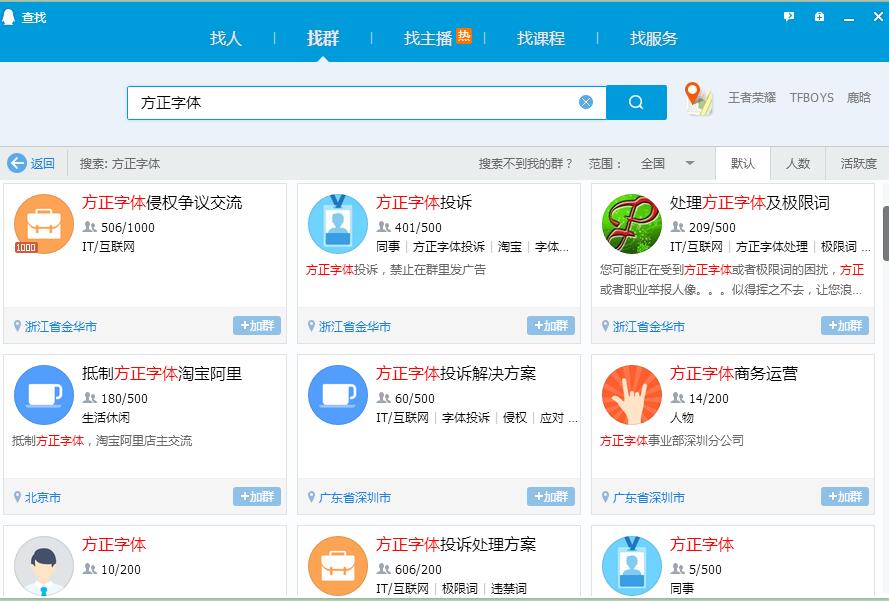Viewport: 889px width, 601px height.
Task: Clear the search box with the X icon
Action: 586,102
